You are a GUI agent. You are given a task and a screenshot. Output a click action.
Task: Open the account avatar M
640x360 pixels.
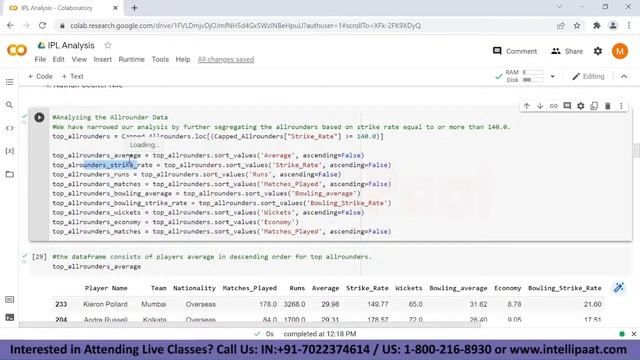(620, 51)
